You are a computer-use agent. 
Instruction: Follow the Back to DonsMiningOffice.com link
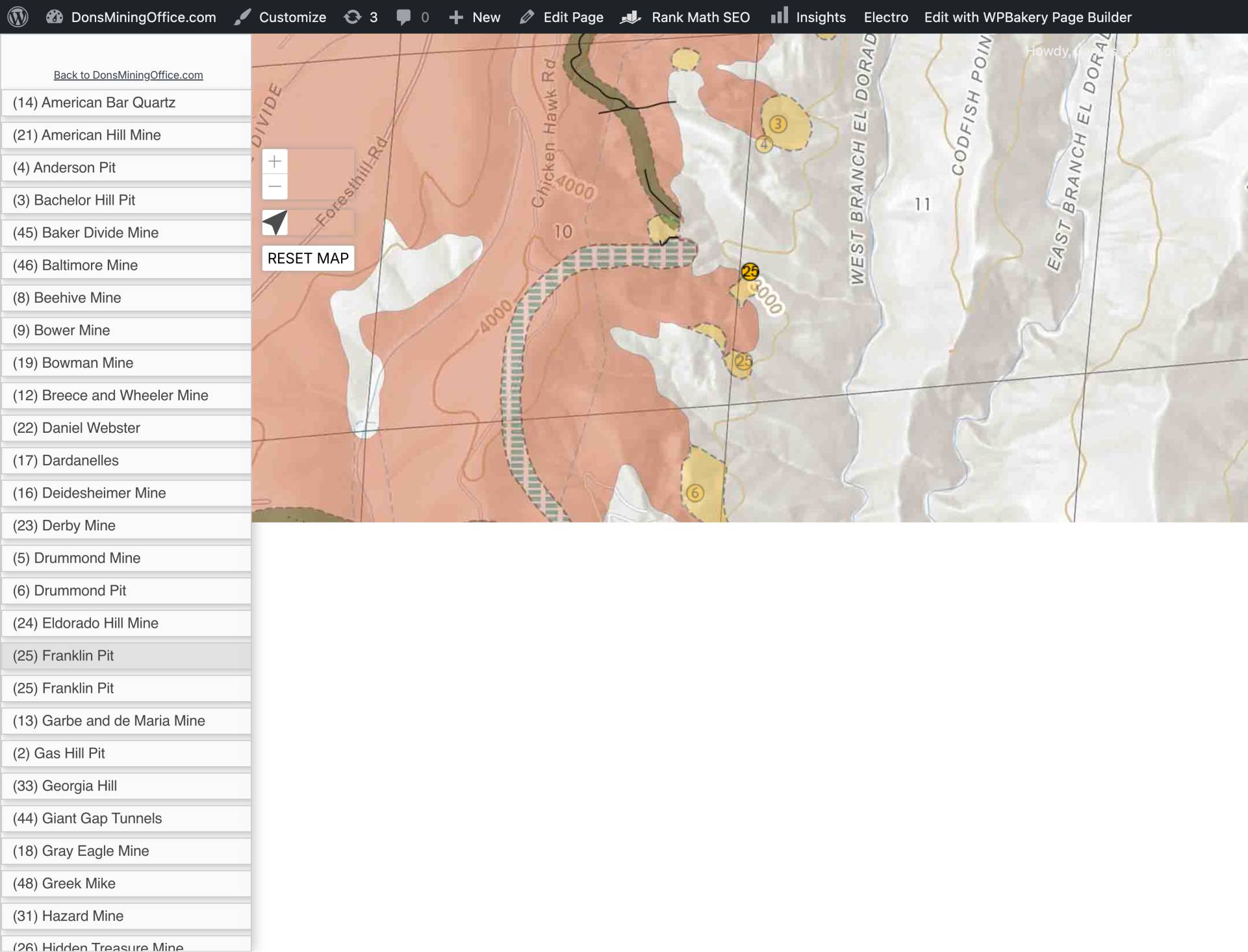128,75
